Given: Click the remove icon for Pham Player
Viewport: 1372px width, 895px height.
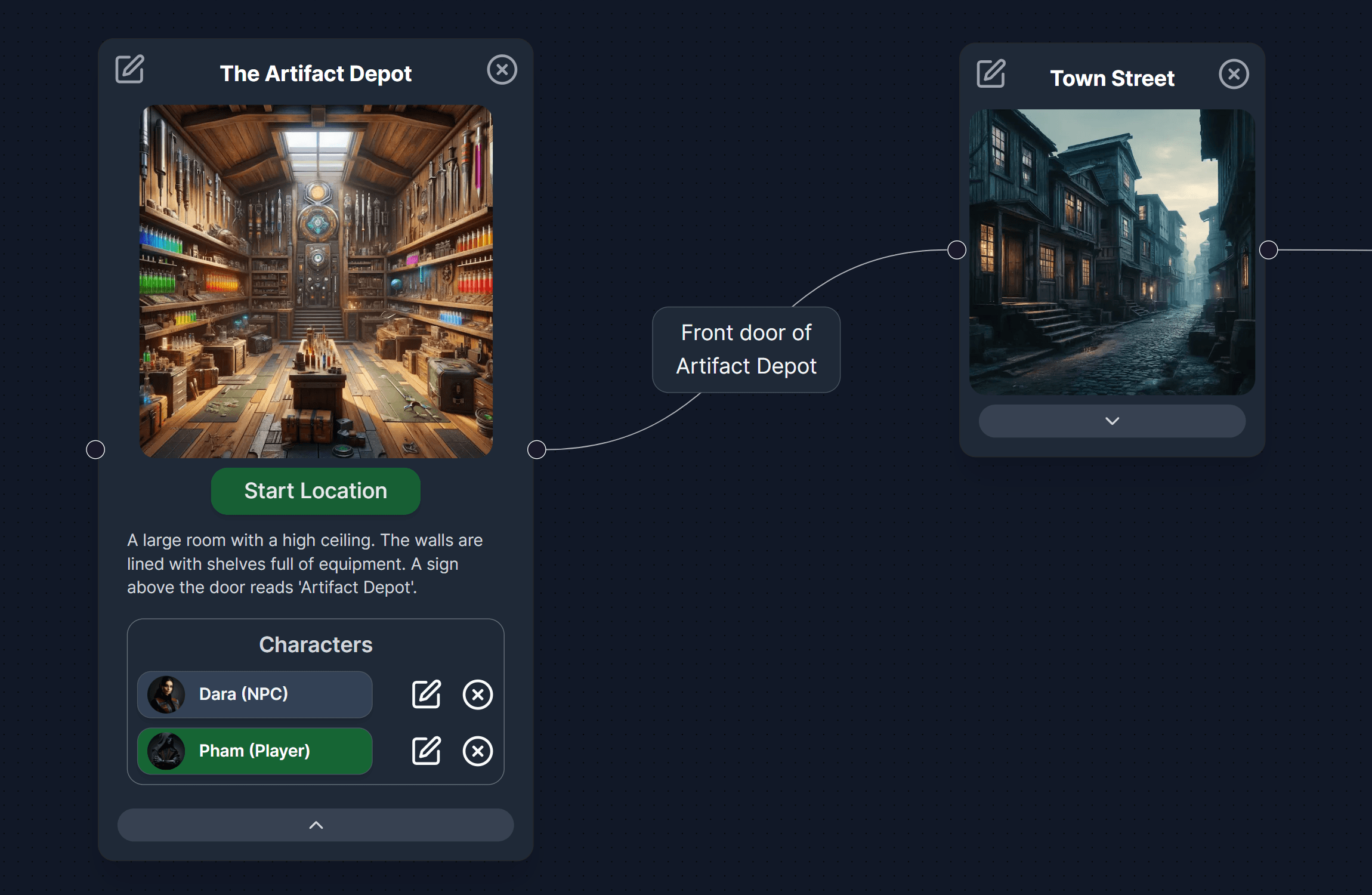Looking at the screenshot, I should pos(479,750).
